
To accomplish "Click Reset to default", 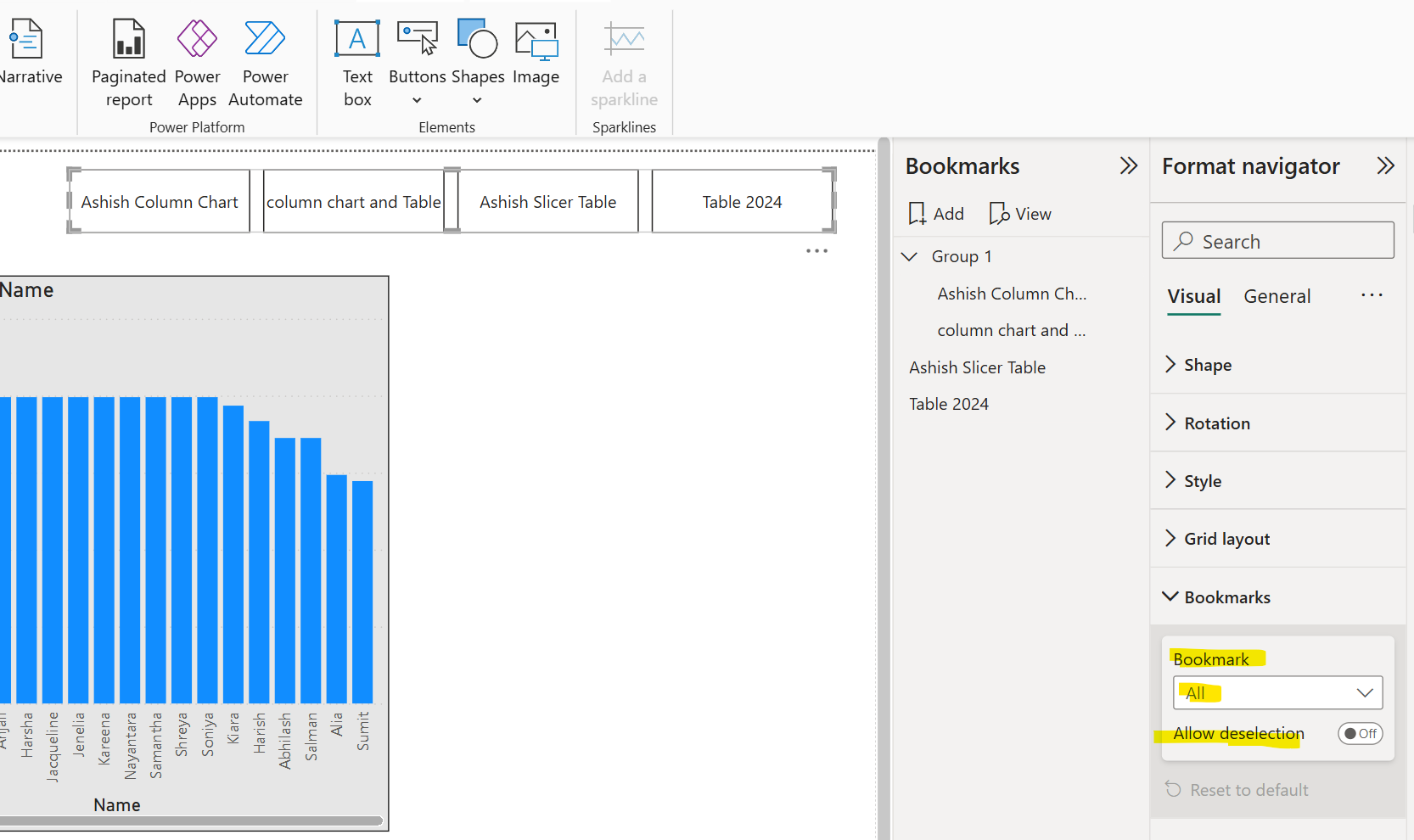I will point(1248,789).
